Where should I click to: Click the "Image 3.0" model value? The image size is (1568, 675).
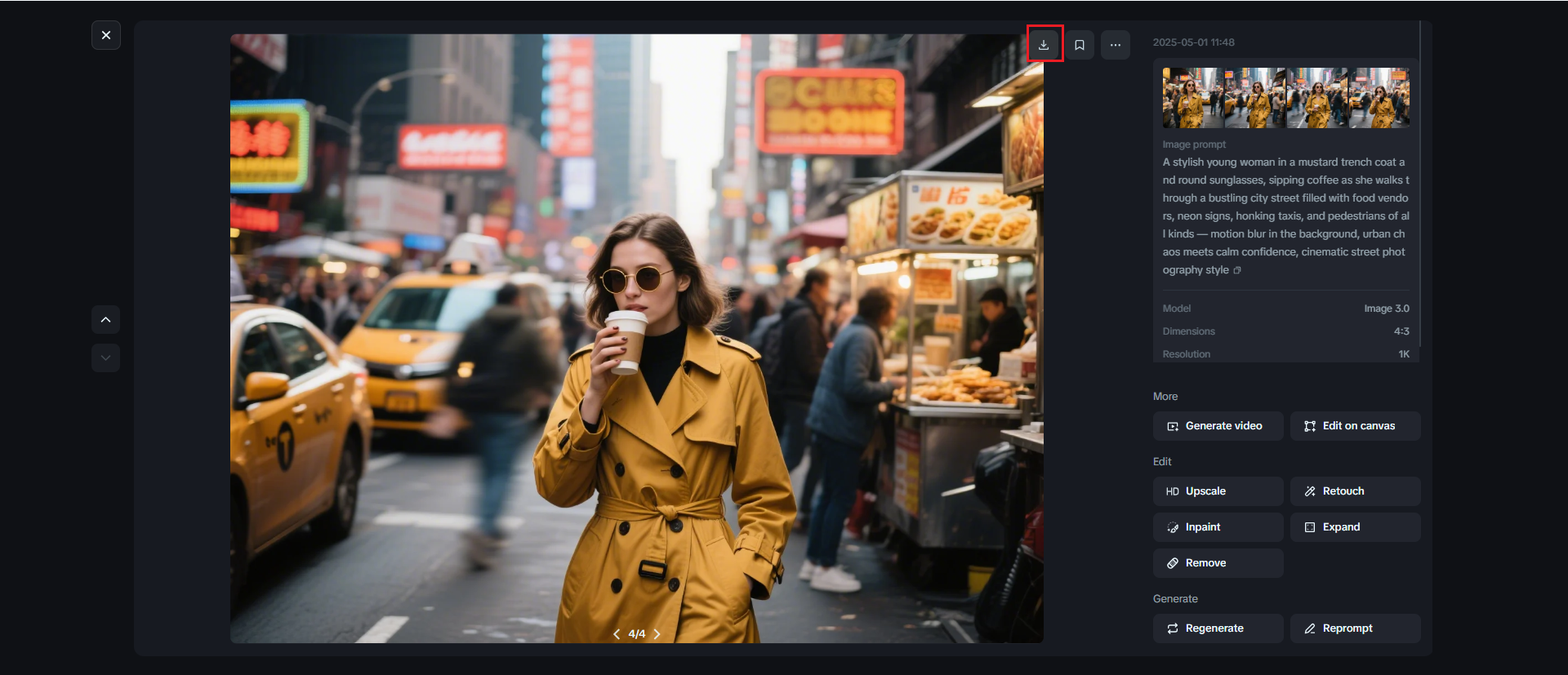coord(1387,309)
